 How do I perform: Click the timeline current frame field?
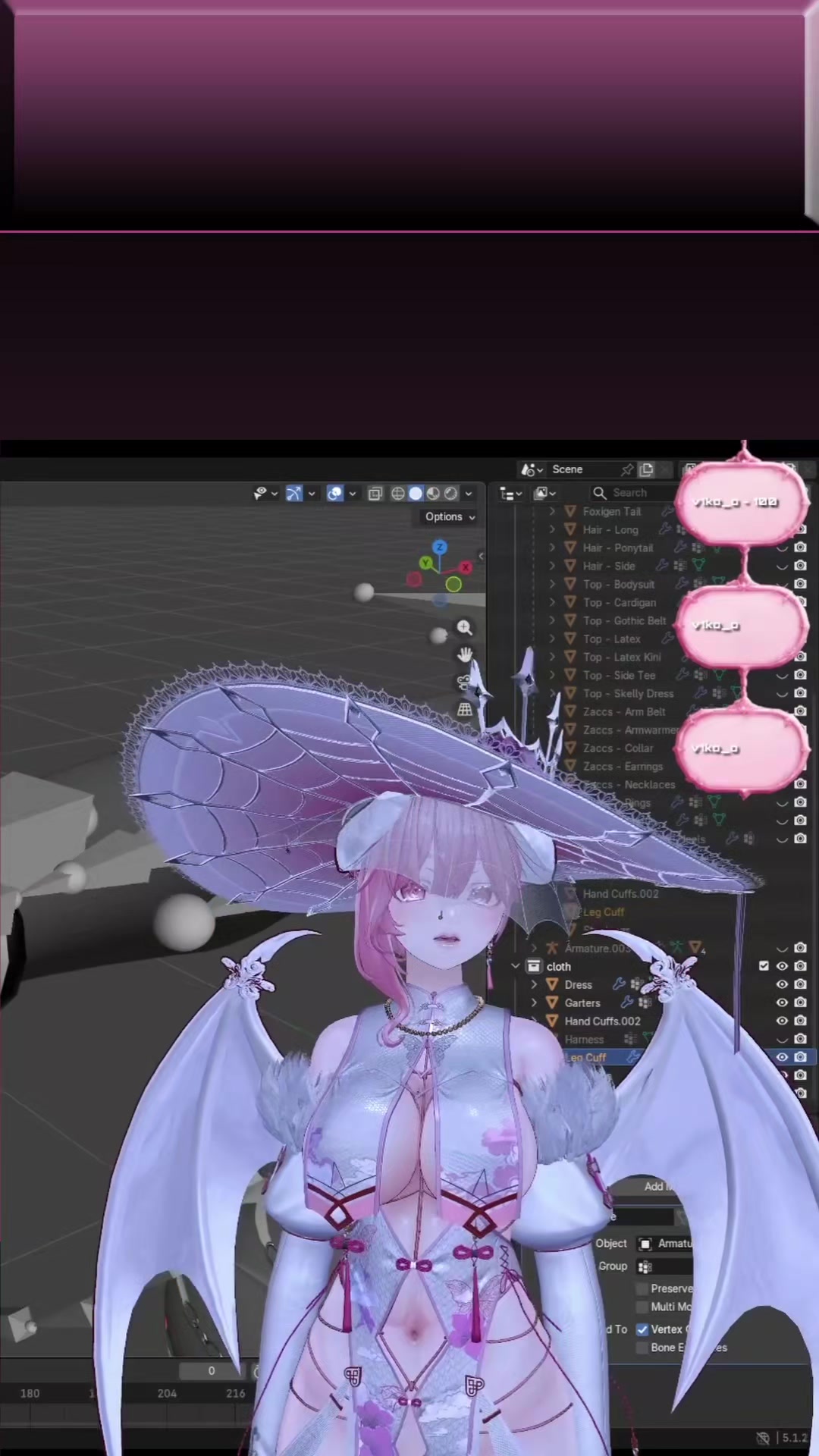[x=212, y=1371]
